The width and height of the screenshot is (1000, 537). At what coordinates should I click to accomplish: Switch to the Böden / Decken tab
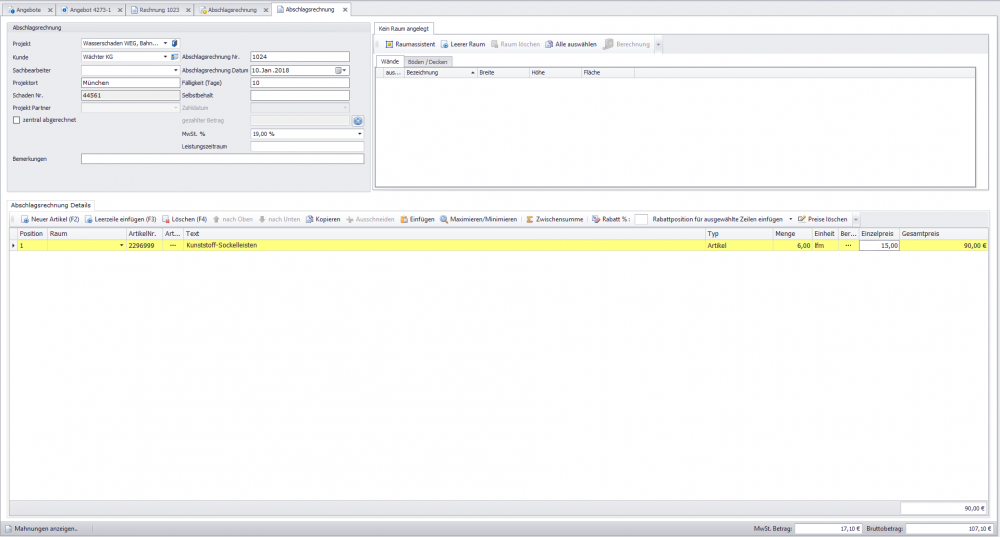428,61
